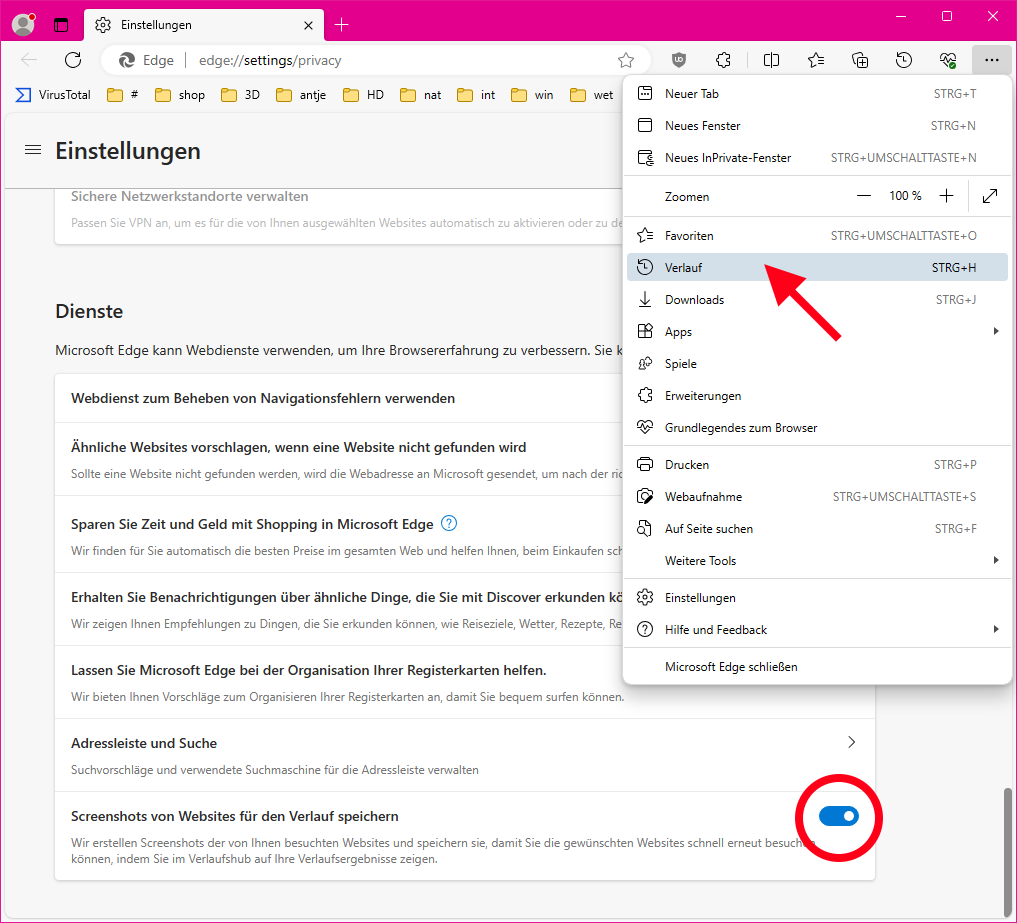The image size is (1017, 923).
Task: Click 'Erhalten Sie Benachrichtigungen' Discover setting
Action: 346,597
